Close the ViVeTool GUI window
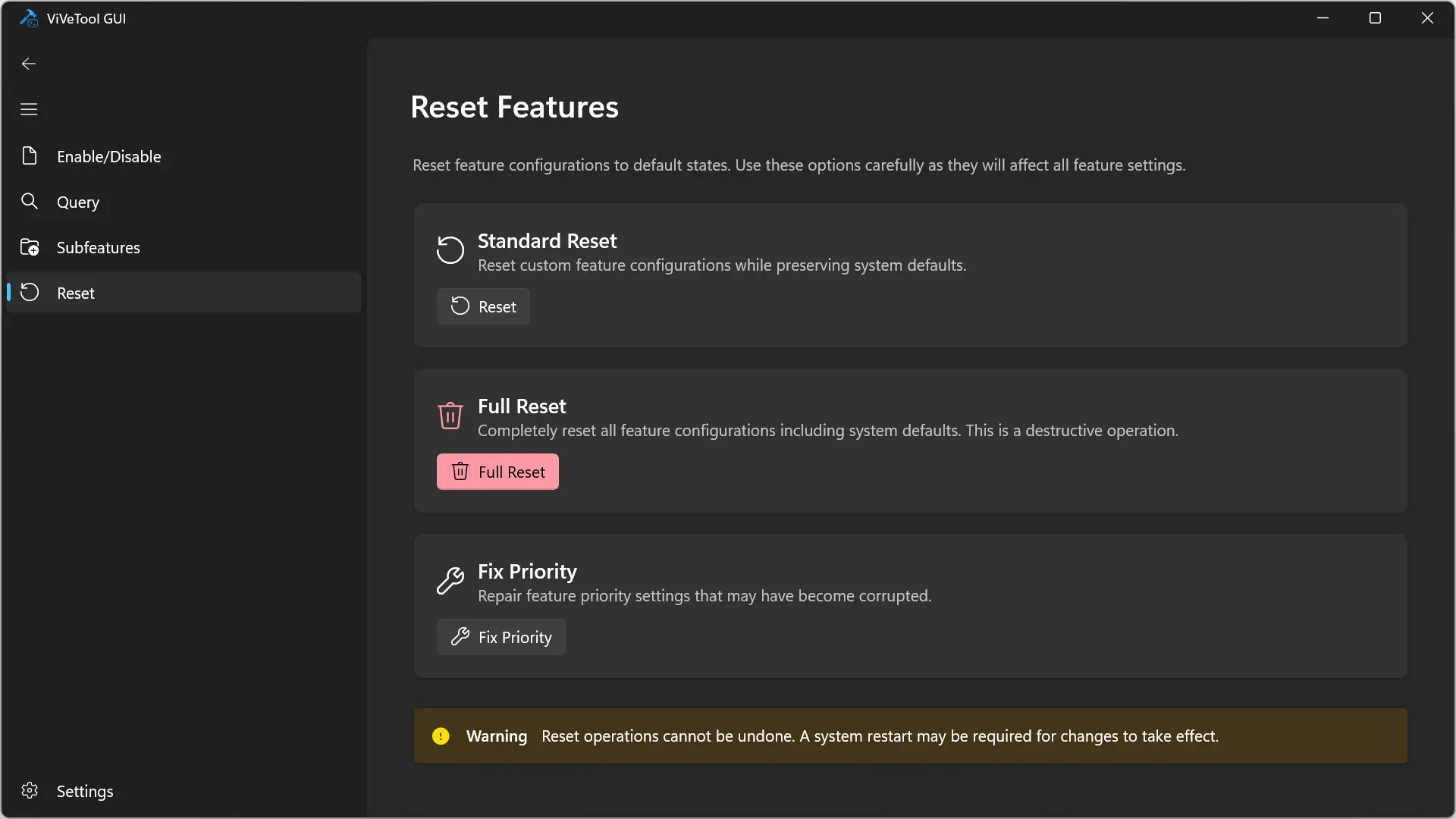This screenshot has height=819, width=1456. [1427, 18]
